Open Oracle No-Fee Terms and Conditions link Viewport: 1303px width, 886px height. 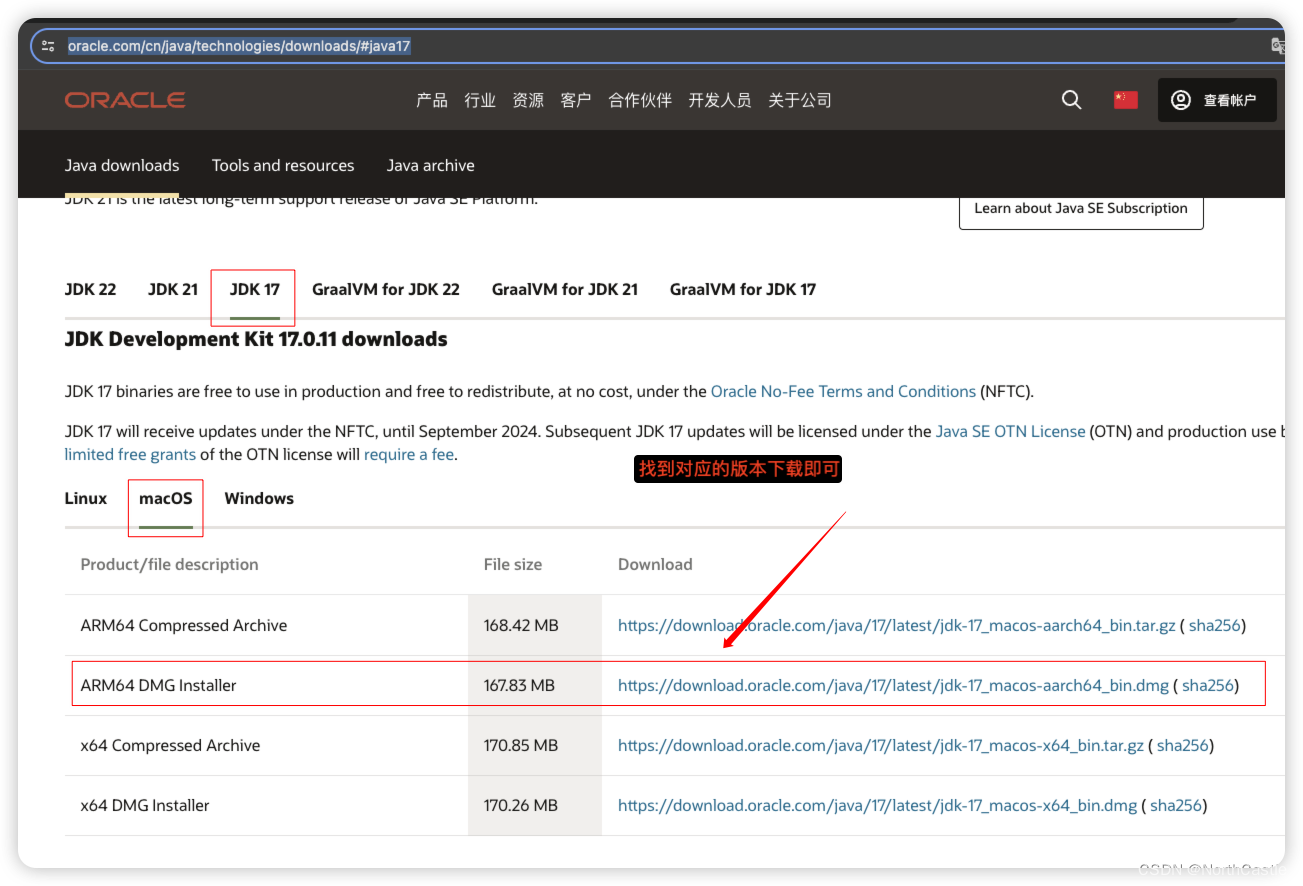pyautogui.click(x=843, y=391)
